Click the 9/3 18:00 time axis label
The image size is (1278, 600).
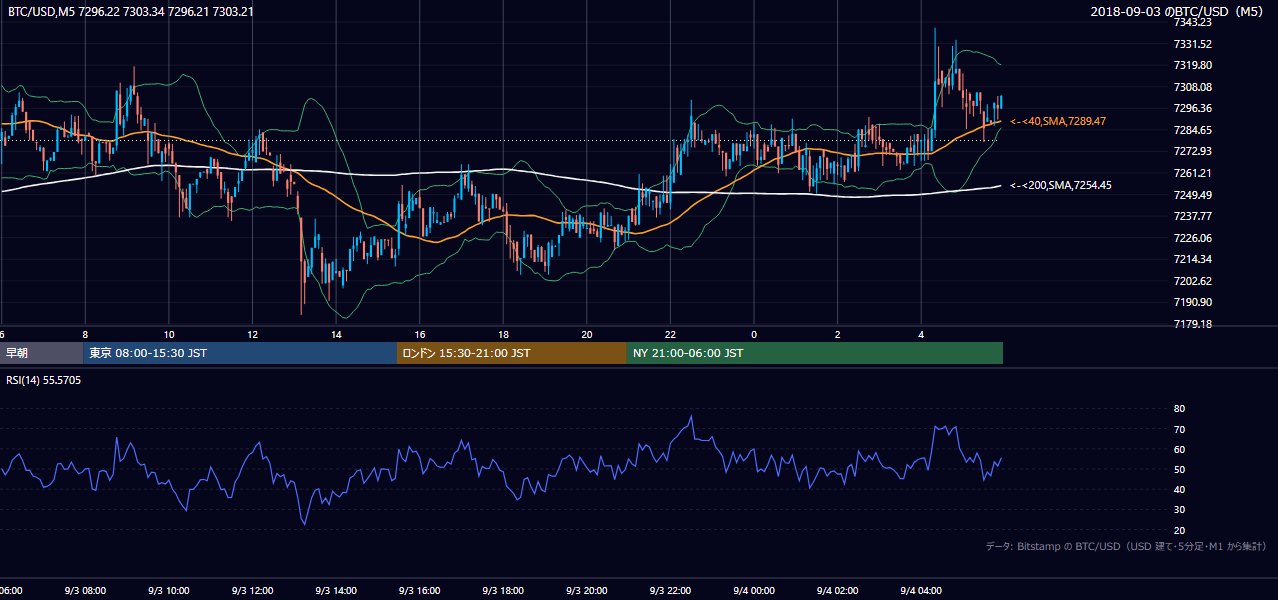click(503, 591)
